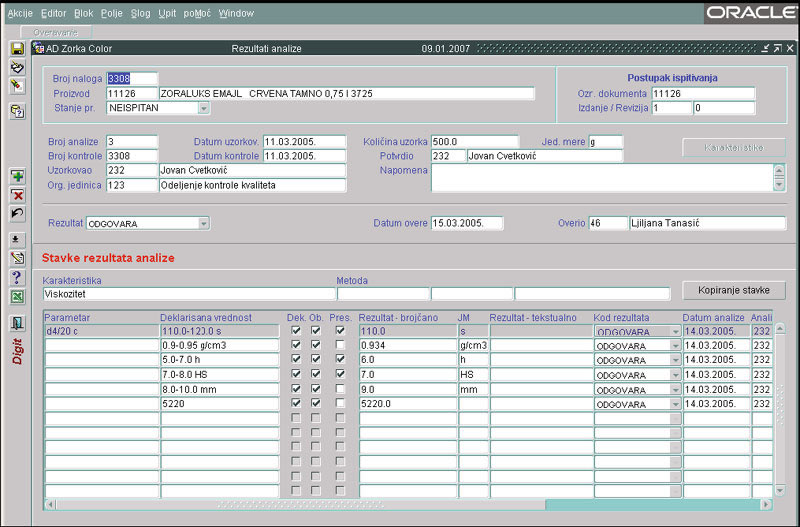
Task: Click horizontal scrollbar right arrow
Action: pyautogui.click(x=766, y=505)
